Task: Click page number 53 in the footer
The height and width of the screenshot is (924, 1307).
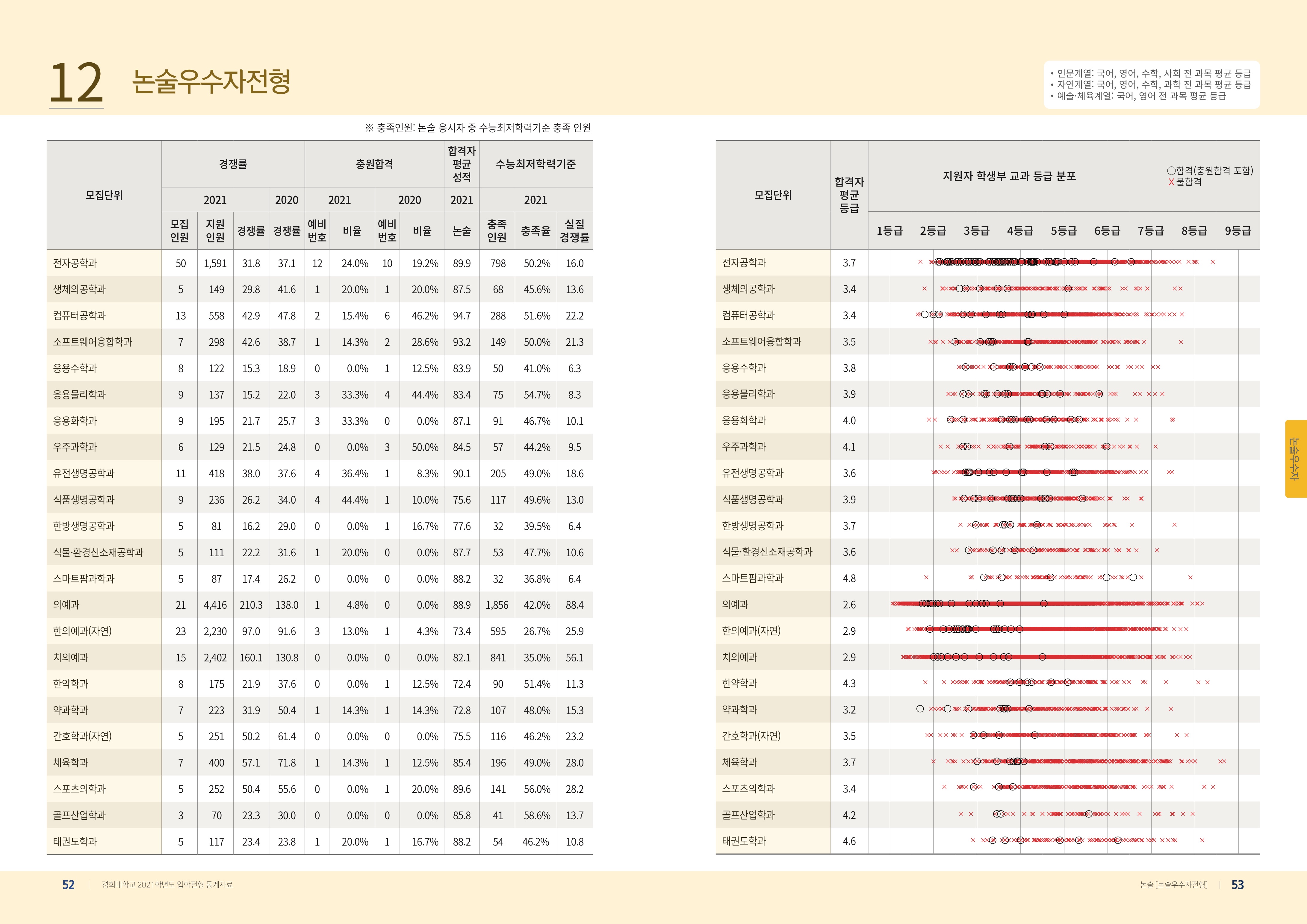Action: pyautogui.click(x=1238, y=885)
